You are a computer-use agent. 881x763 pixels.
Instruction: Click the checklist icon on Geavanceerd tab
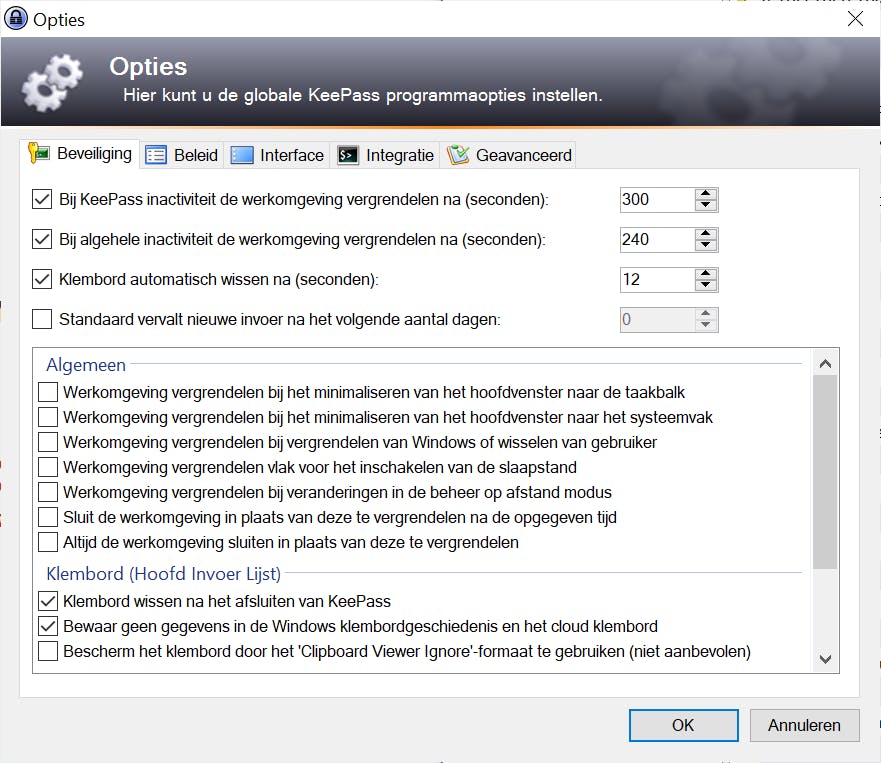(458, 155)
